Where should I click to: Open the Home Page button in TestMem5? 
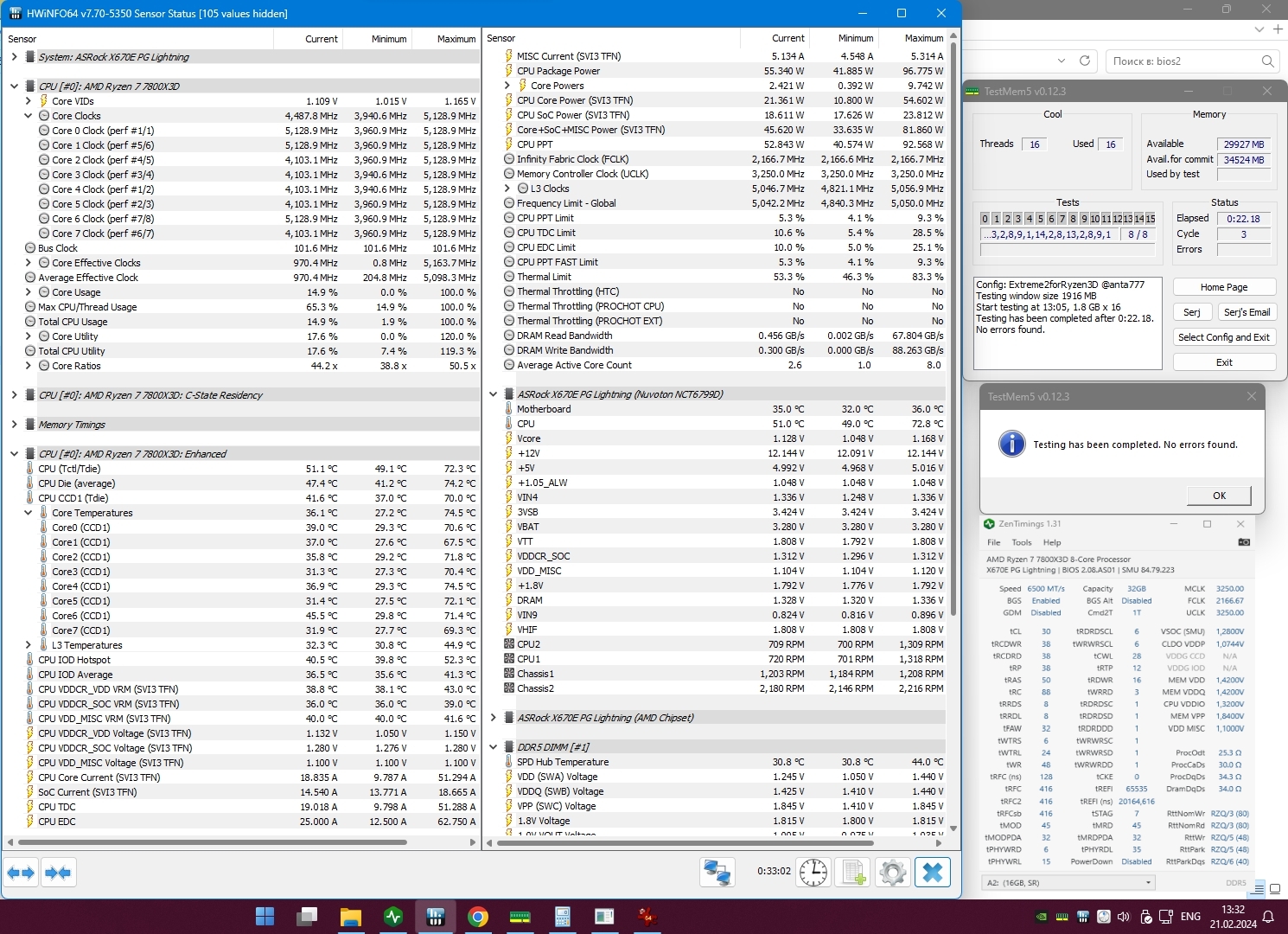[1224, 287]
